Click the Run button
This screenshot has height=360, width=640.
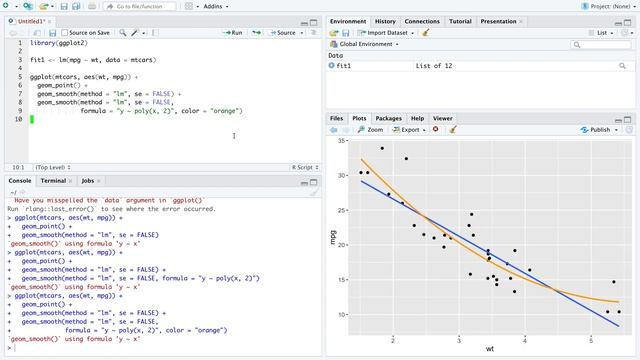(233, 33)
